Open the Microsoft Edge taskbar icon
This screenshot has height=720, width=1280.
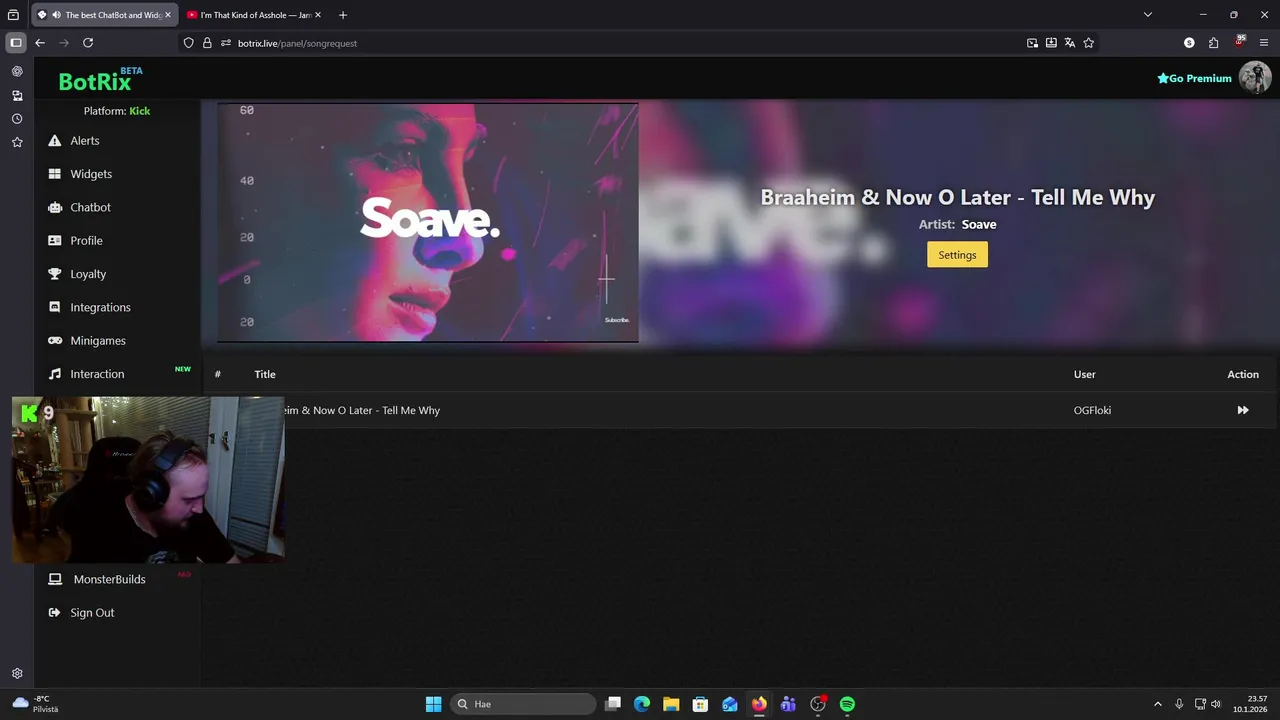642,704
